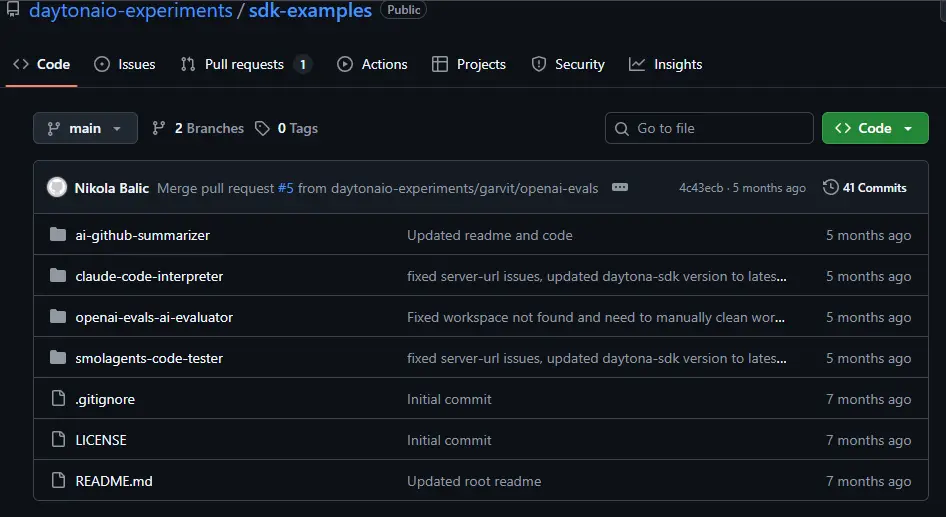Screen dimensions: 946x517
Task: Open the ai-github-summarizer folder
Action: click(x=142, y=235)
